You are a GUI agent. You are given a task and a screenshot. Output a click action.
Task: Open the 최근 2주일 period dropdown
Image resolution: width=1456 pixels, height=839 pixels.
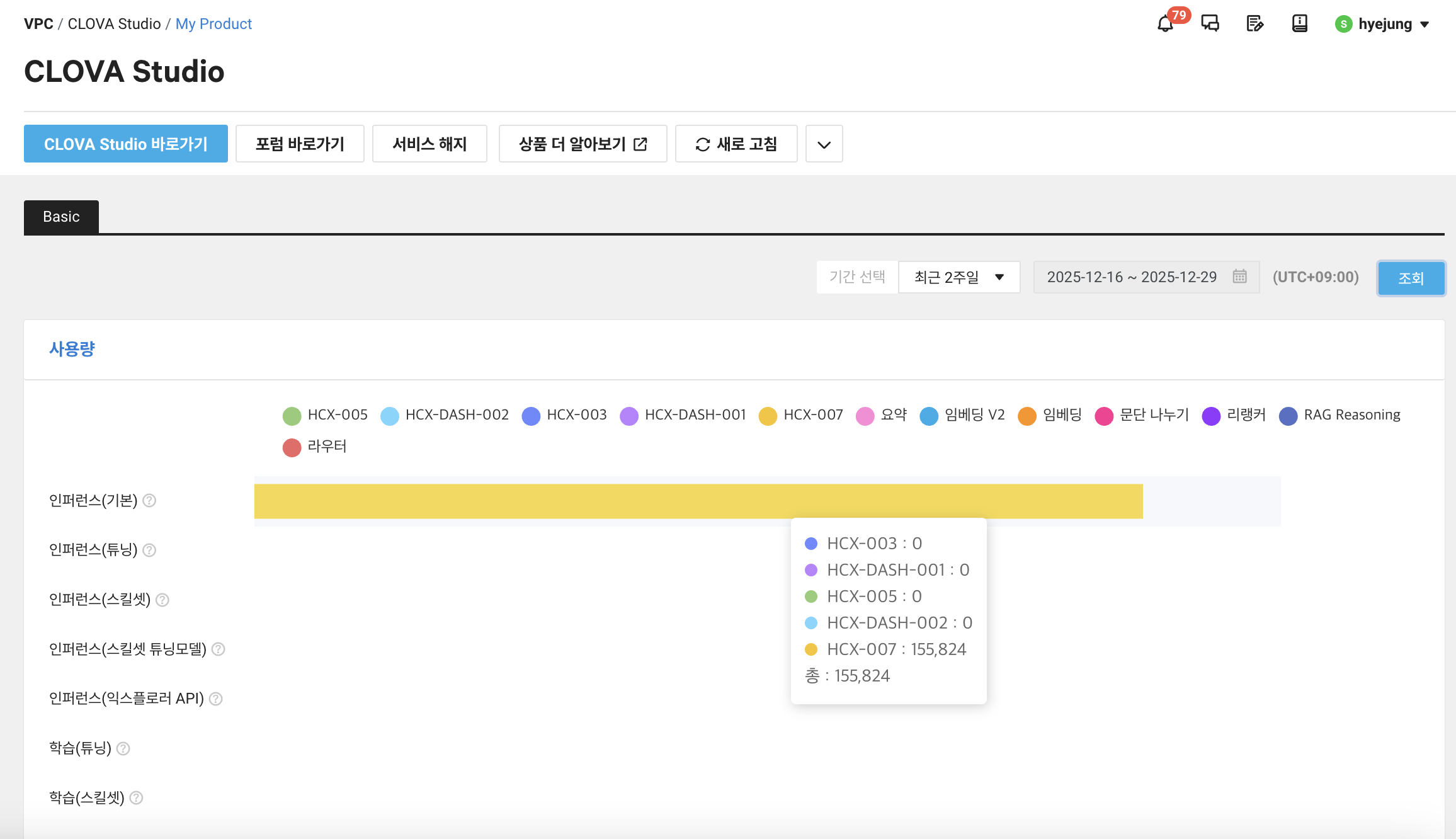point(959,277)
